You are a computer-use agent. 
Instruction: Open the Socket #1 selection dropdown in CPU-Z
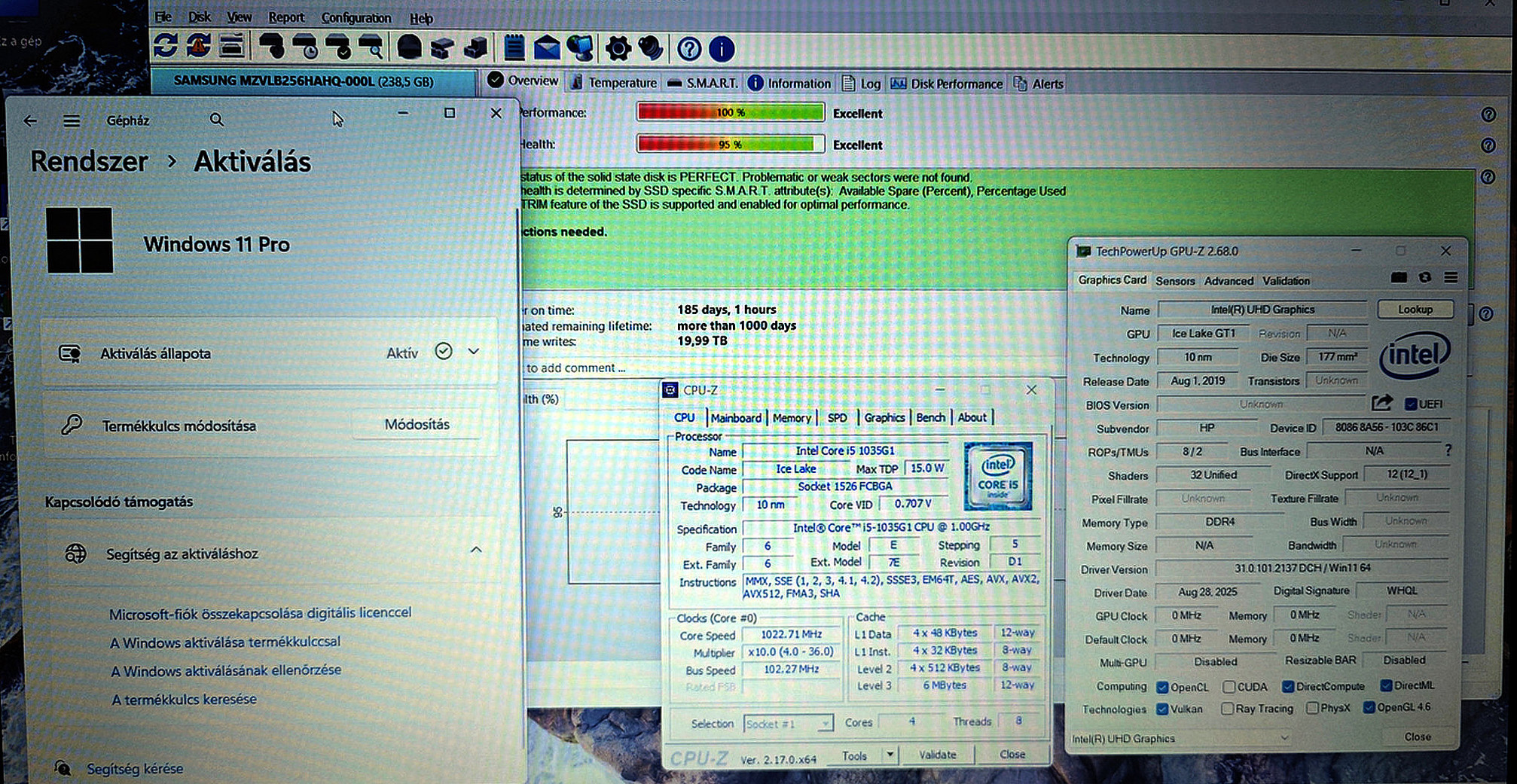coord(825,724)
